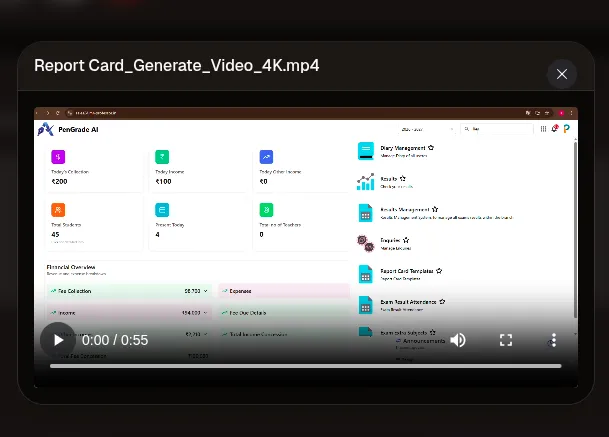Favorite Enquiries with its star

(406, 240)
